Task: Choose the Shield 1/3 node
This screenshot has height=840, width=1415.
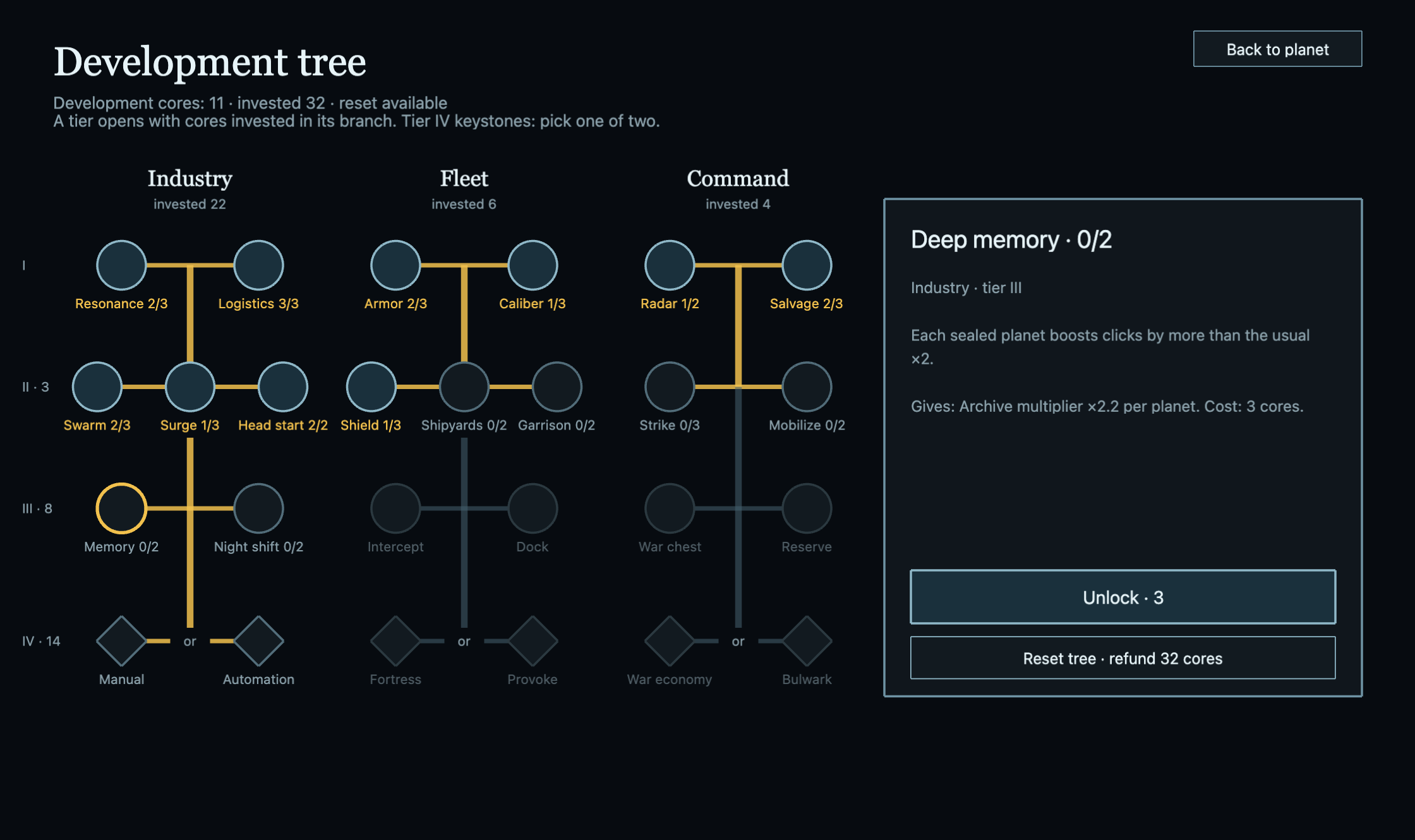Action: [371, 387]
